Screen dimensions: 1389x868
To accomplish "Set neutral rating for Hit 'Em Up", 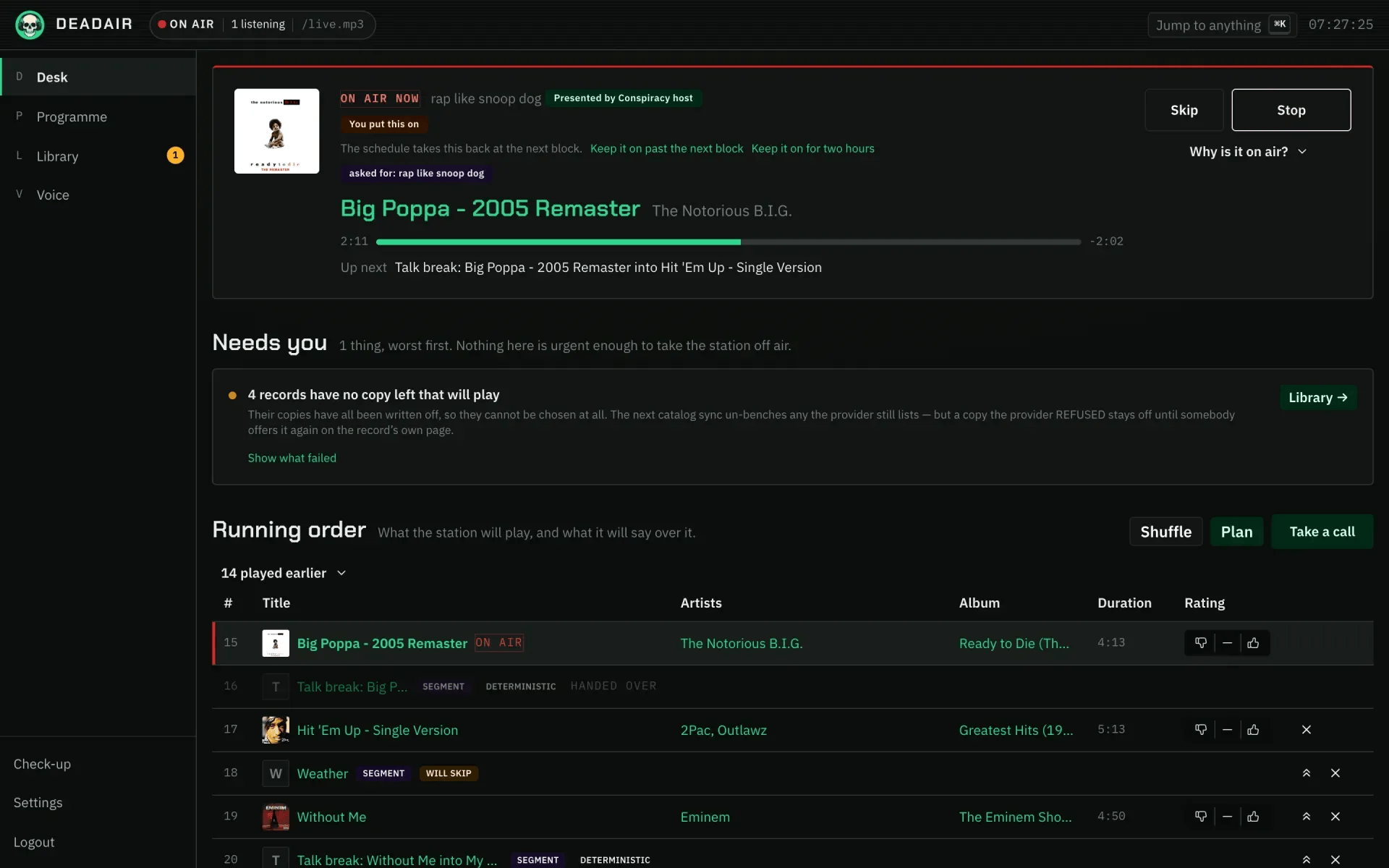I will coord(1227,730).
